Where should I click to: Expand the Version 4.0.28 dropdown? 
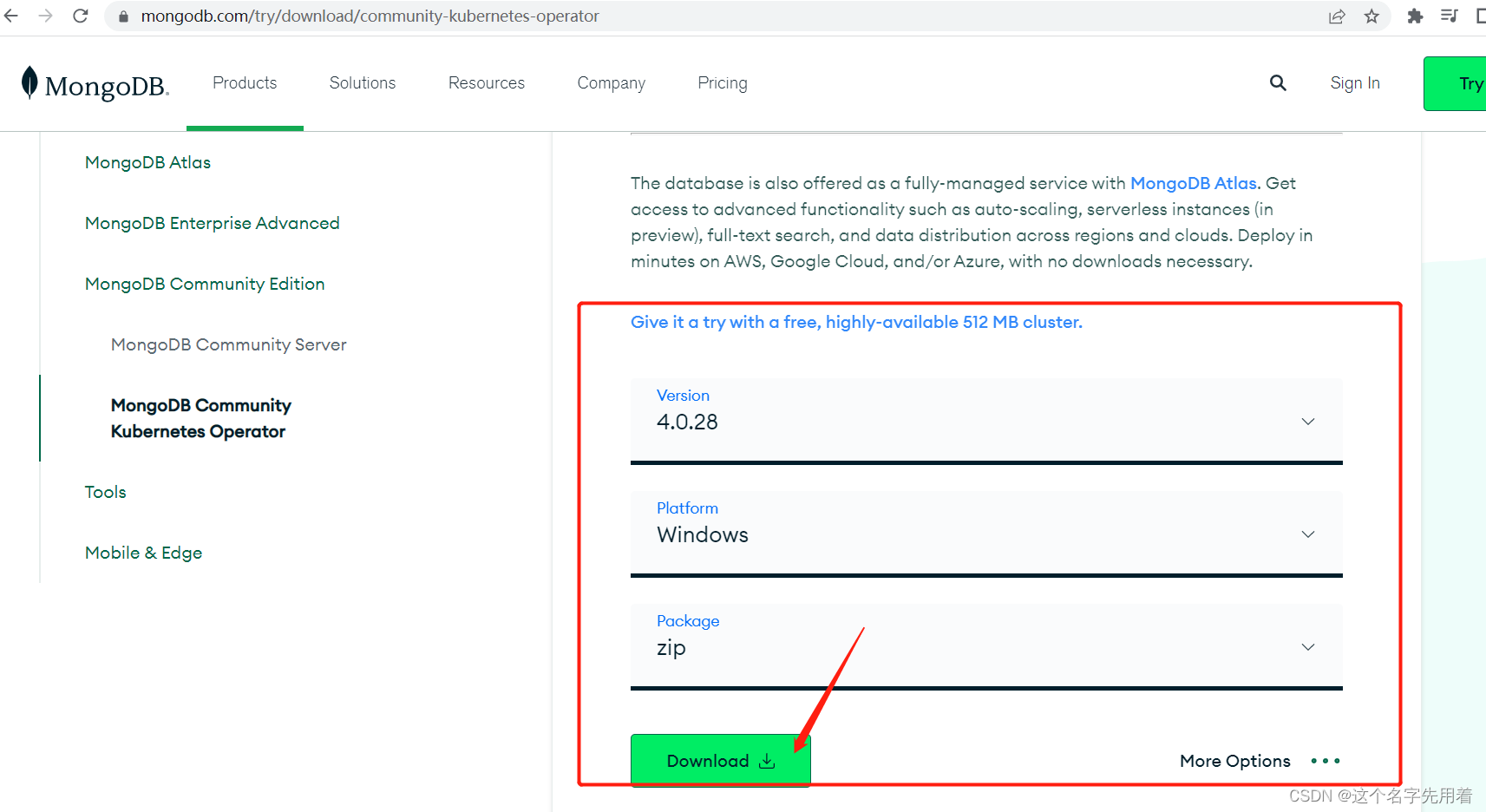986,421
